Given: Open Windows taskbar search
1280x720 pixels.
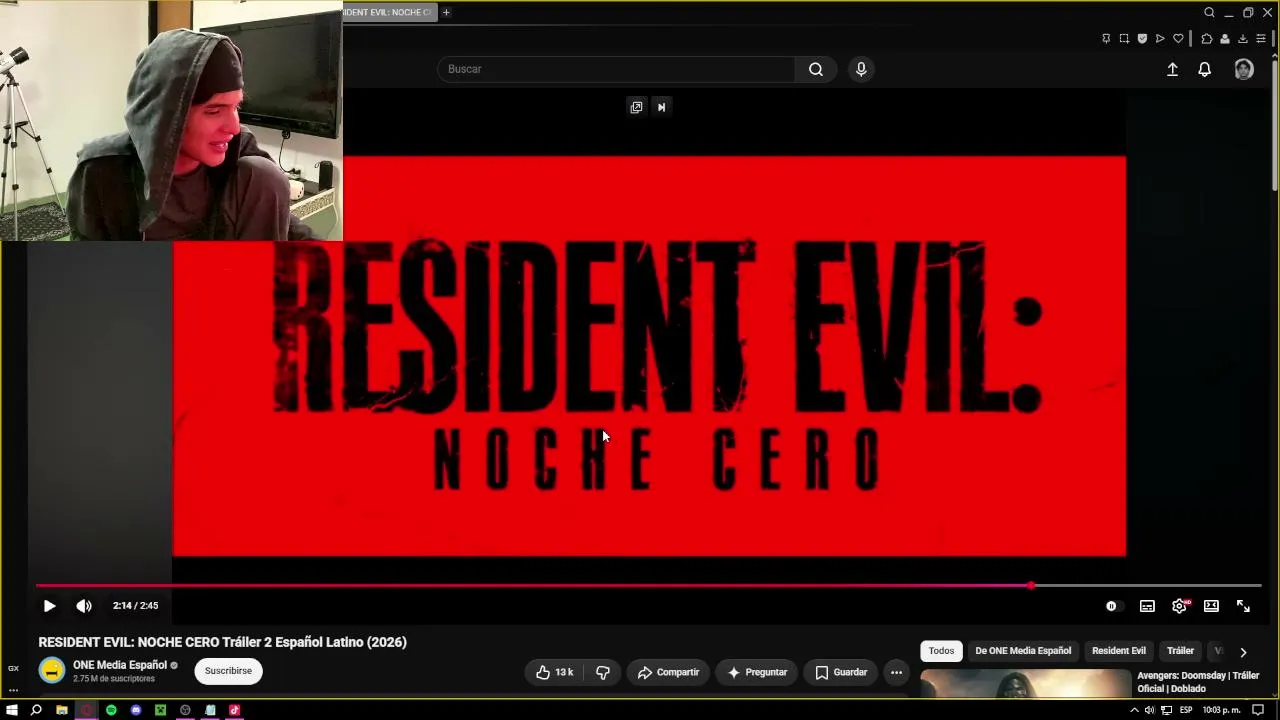Looking at the screenshot, I should click(36, 710).
